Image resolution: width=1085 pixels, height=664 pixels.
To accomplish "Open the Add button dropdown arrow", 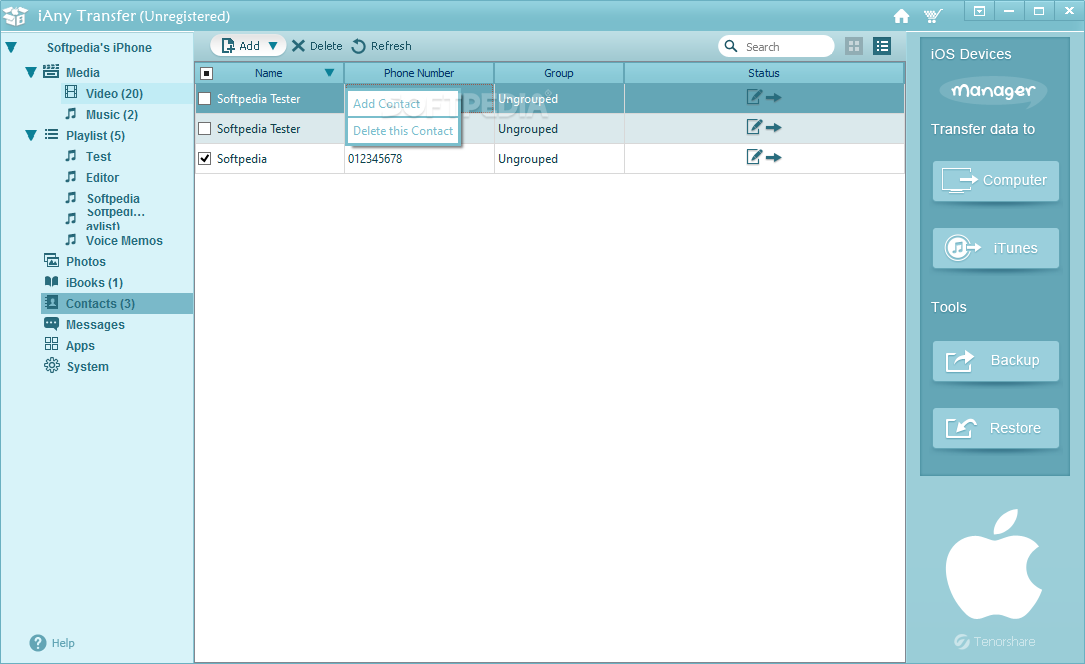I will (x=273, y=46).
